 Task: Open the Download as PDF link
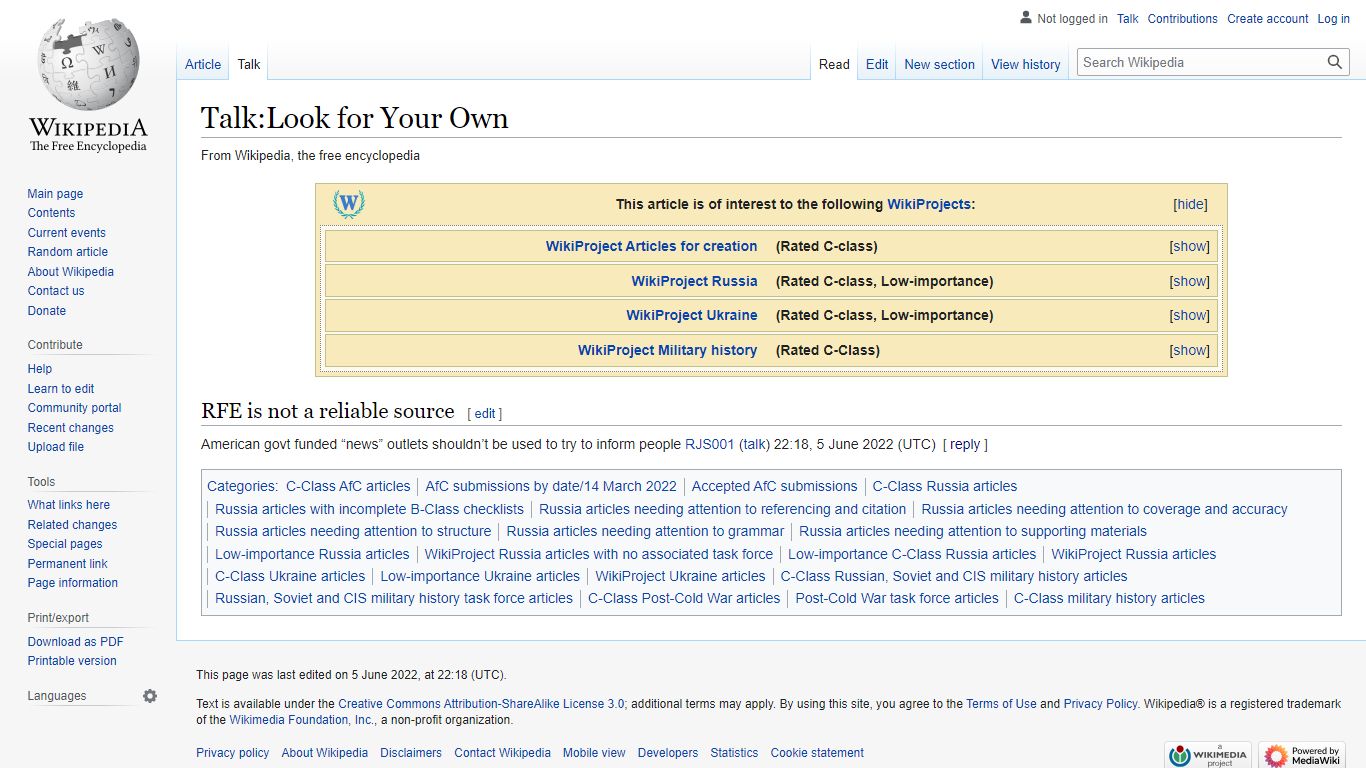coord(75,642)
